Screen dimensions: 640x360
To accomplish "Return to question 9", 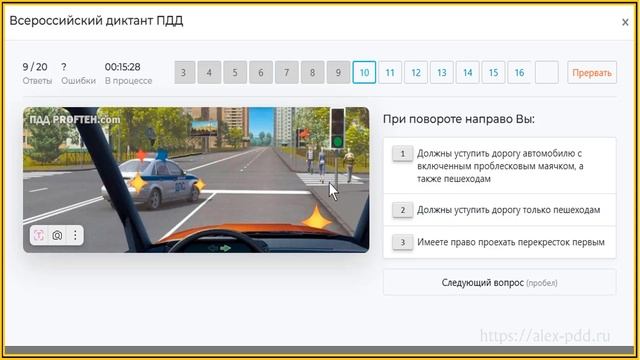I will pyautogui.click(x=338, y=72).
